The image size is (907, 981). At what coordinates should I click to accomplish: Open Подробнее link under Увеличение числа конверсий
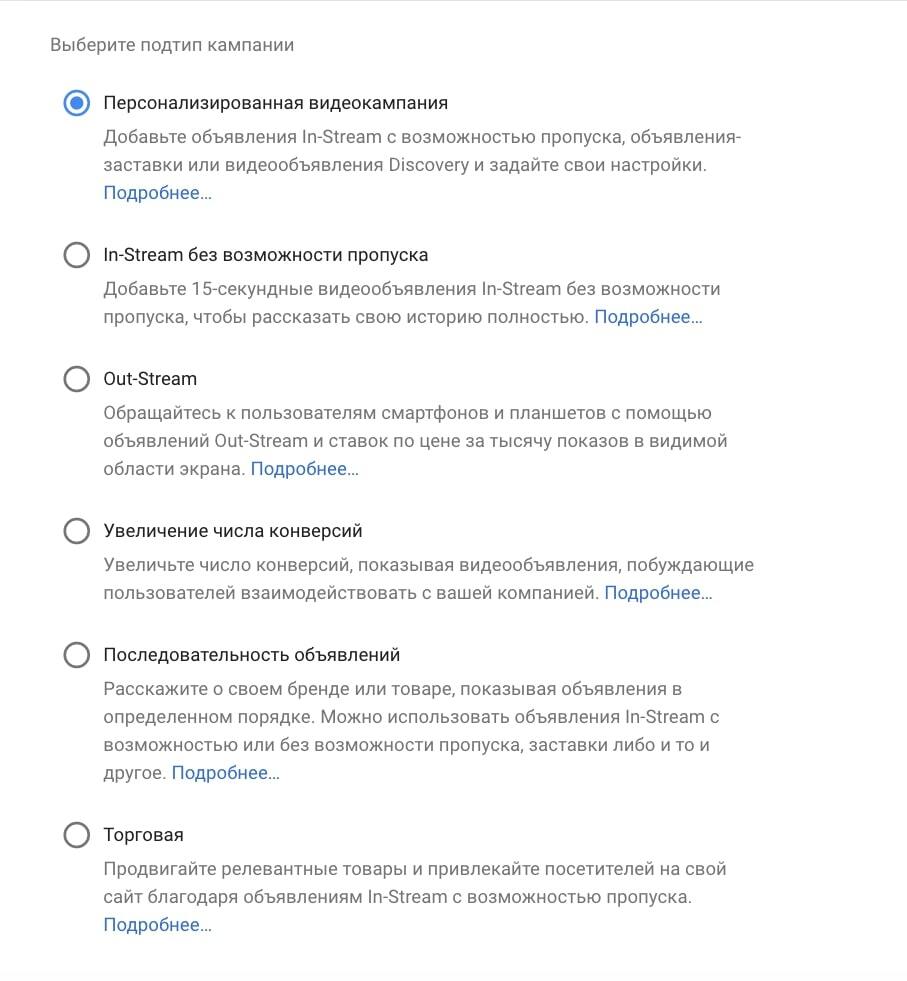click(x=658, y=592)
